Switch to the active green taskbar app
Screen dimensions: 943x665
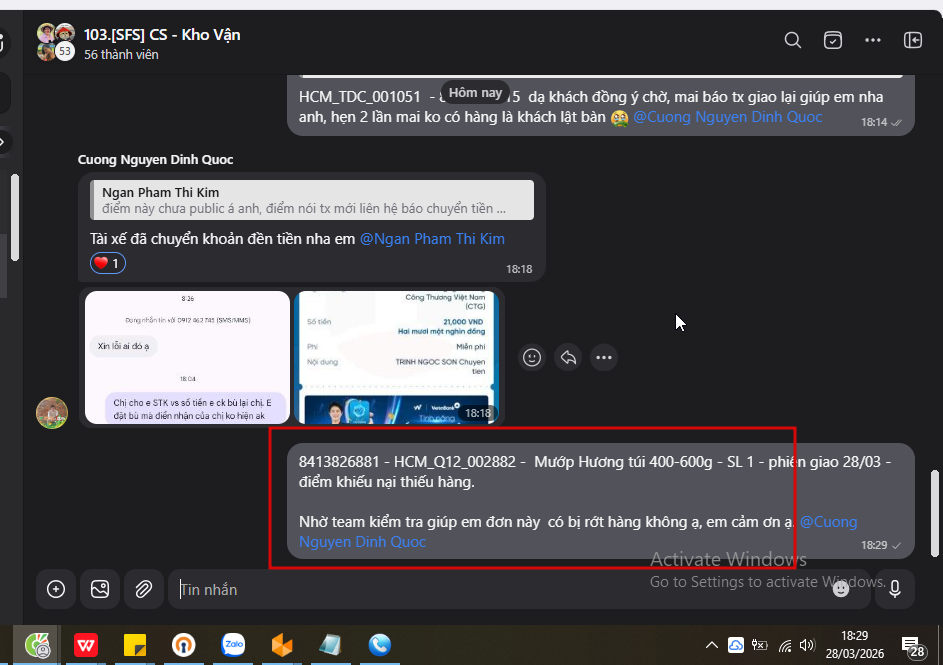click(37, 646)
